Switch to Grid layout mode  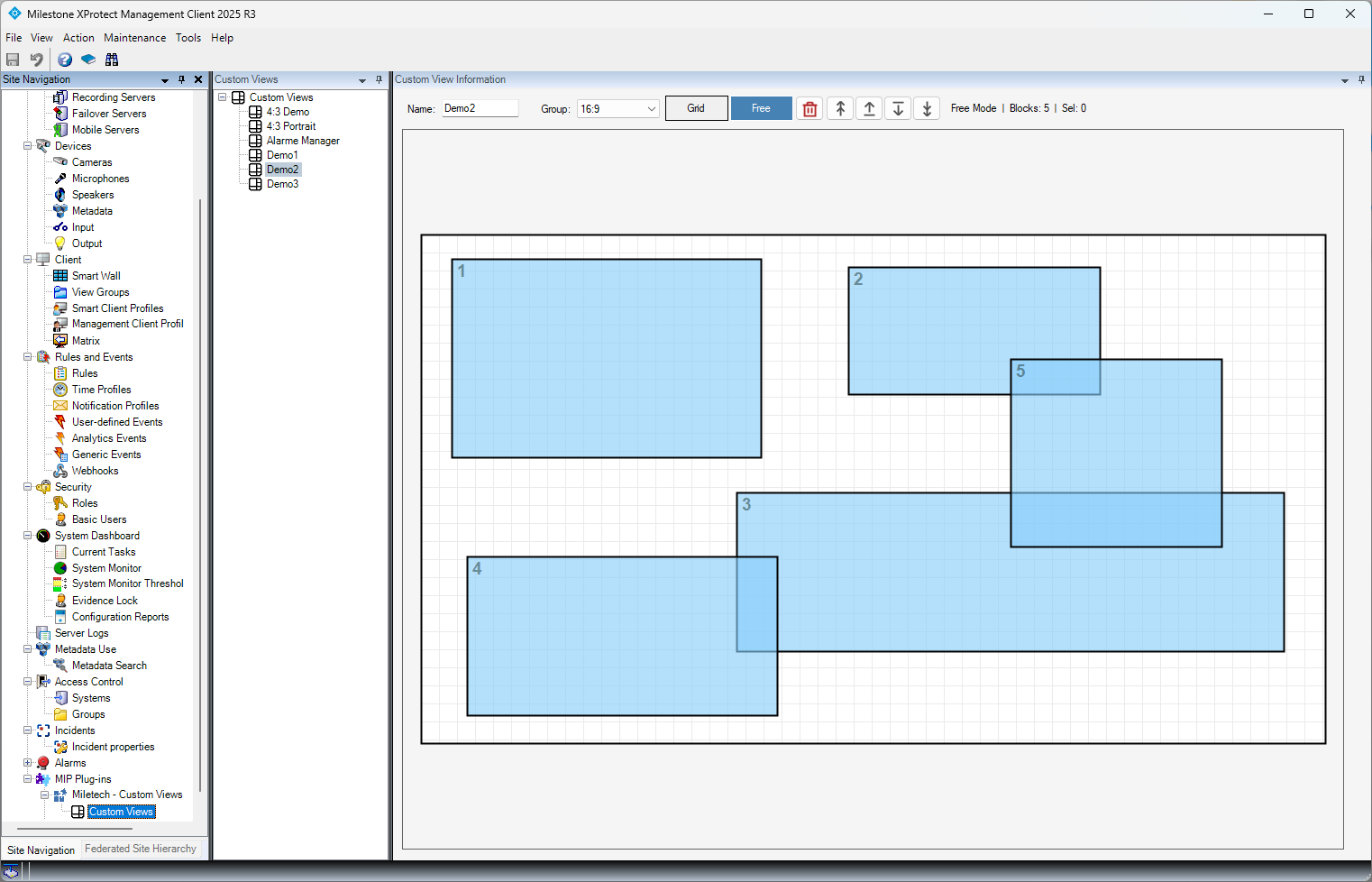pyautogui.click(x=696, y=108)
